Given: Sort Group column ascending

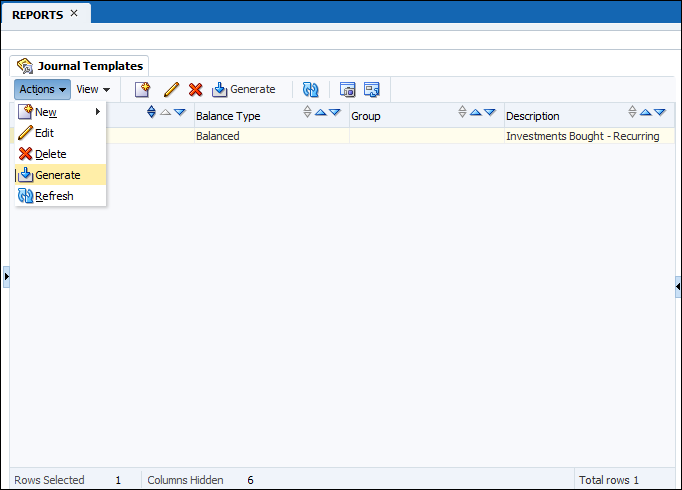Looking at the screenshot, I should (476, 113).
